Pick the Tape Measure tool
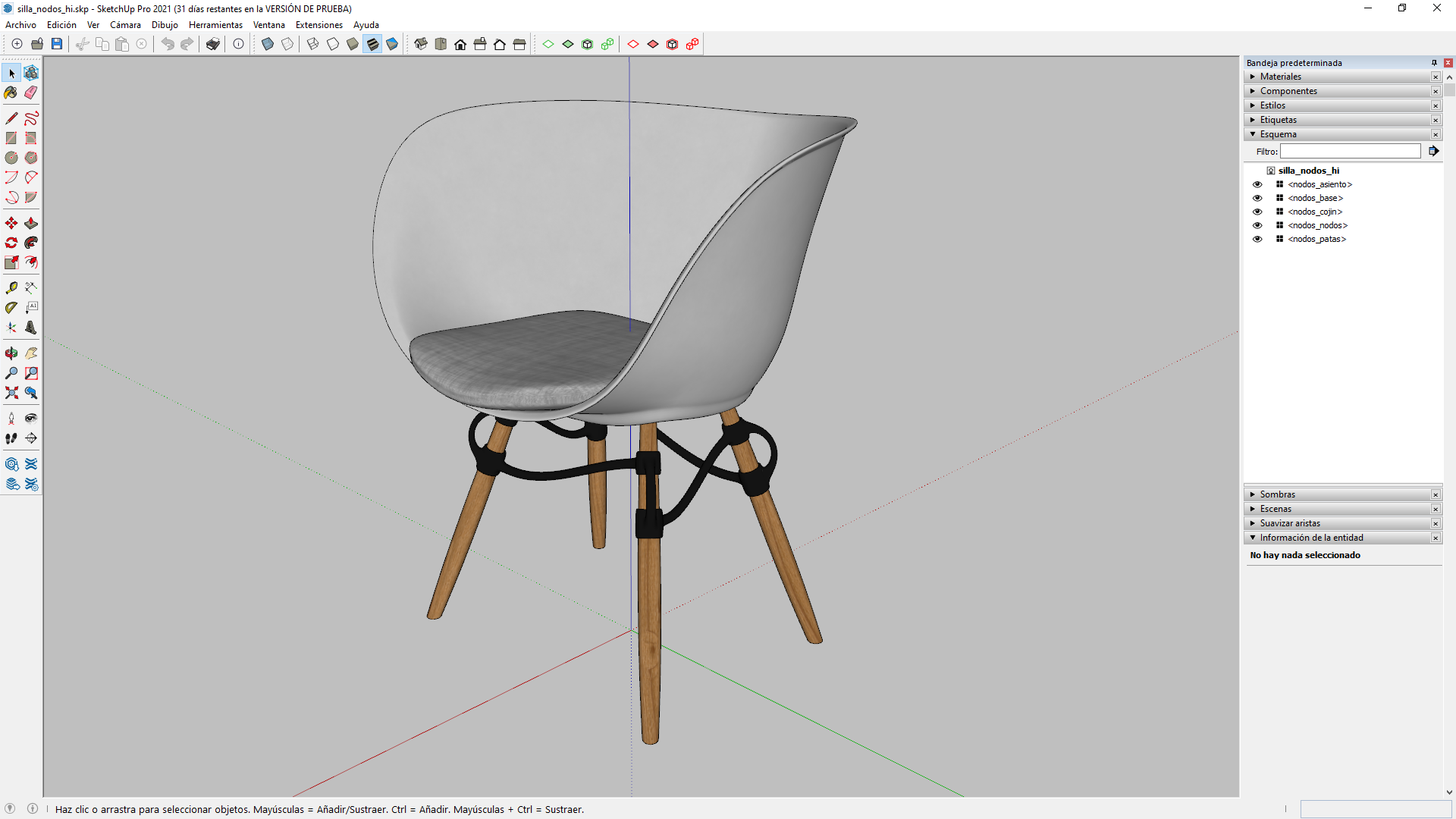The width and height of the screenshot is (1456, 819). tap(11, 288)
